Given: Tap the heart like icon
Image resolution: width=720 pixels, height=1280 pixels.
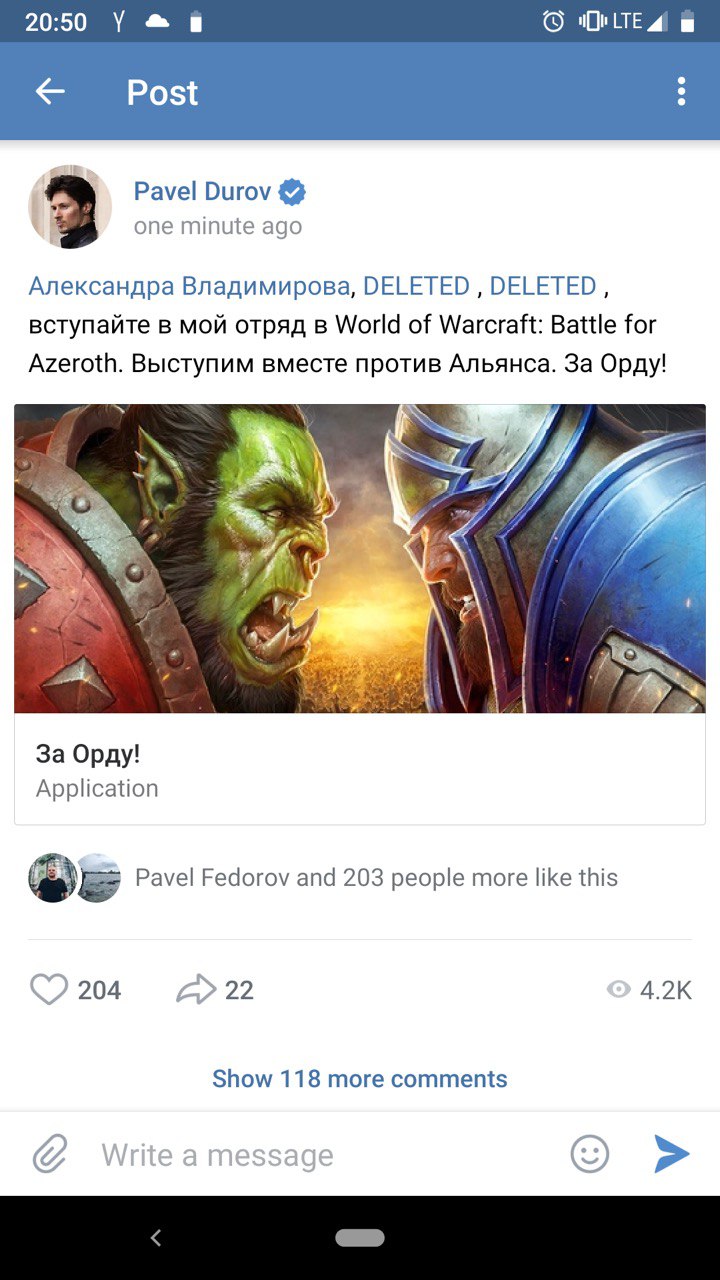Looking at the screenshot, I should pos(48,990).
